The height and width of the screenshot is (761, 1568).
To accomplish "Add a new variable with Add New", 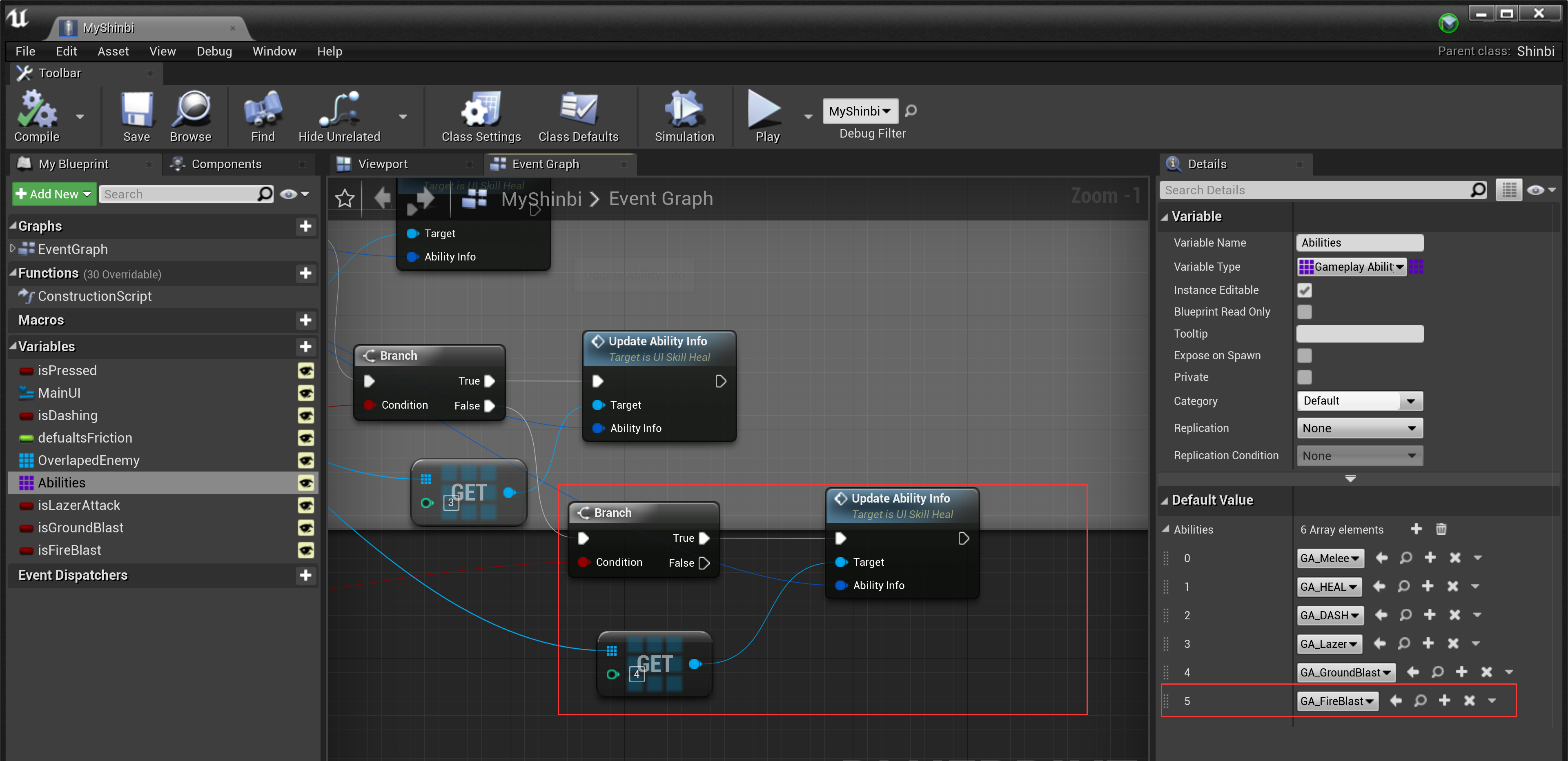I will coord(53,194).
